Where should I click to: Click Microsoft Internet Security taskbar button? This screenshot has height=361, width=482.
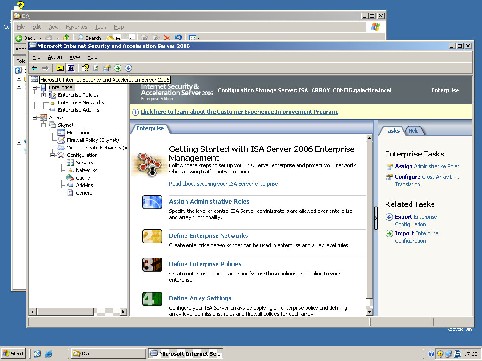[x=185, y=354]
